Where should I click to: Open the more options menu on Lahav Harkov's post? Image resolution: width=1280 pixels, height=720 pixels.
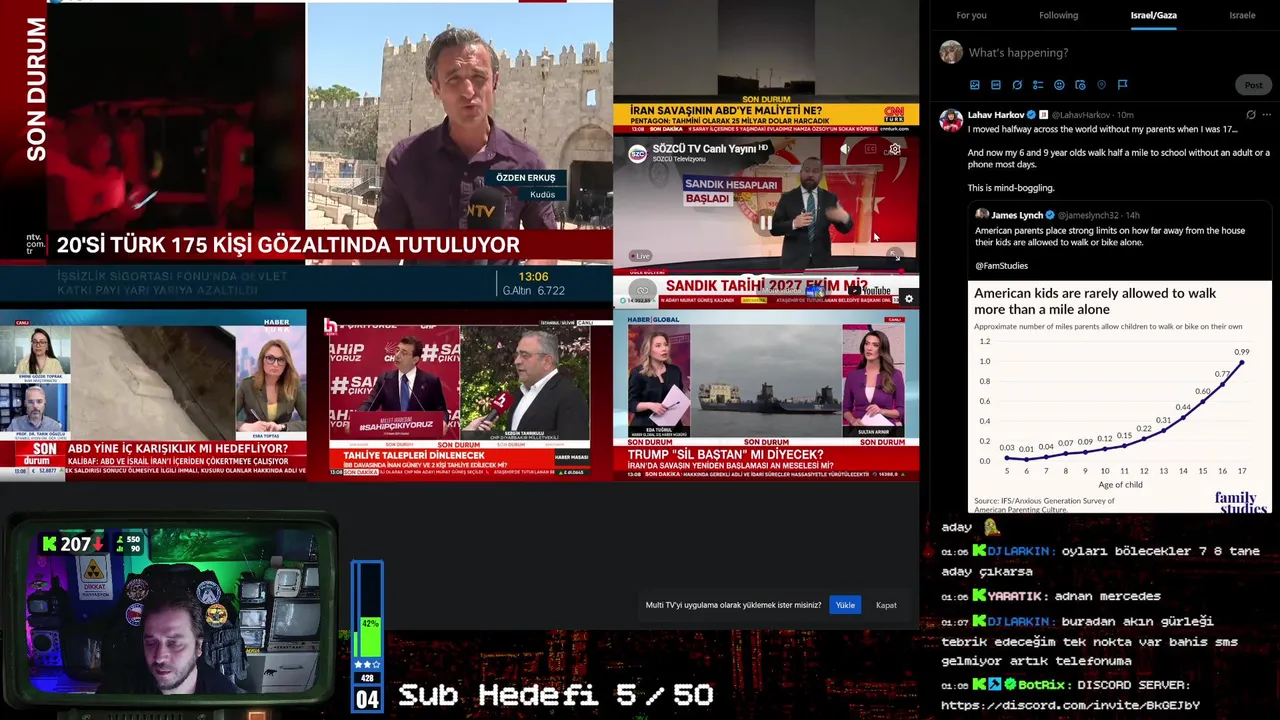click(x=1267, y=115)
